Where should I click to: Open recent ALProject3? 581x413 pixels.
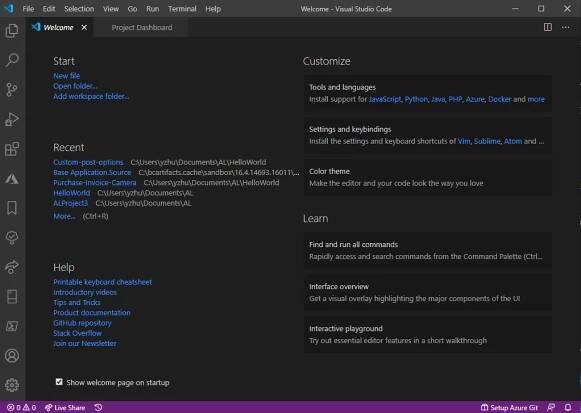click(x=70, y=203)
